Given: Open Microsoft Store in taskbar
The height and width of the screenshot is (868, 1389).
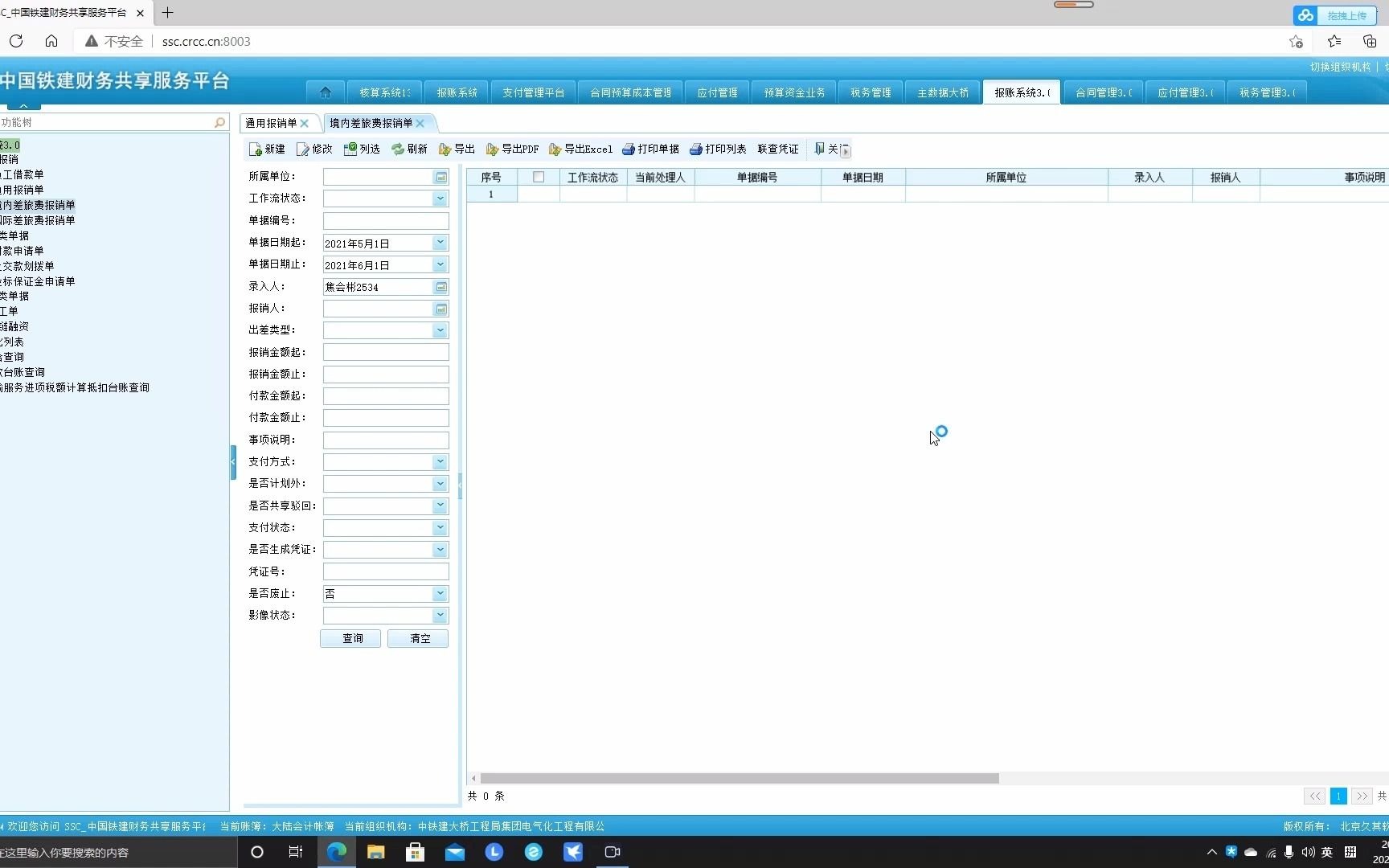Looking at the screenshot, I should (415, 852).
